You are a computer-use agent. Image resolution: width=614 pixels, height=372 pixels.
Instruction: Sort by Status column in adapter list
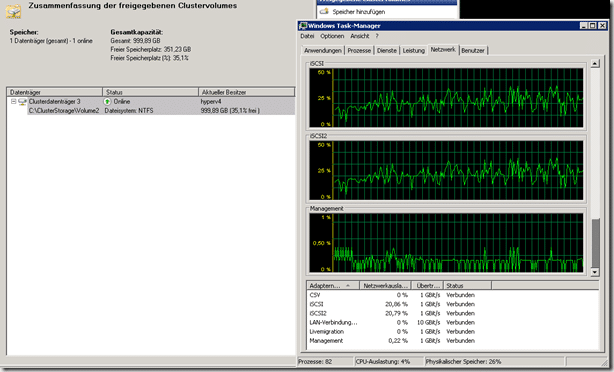468,285
